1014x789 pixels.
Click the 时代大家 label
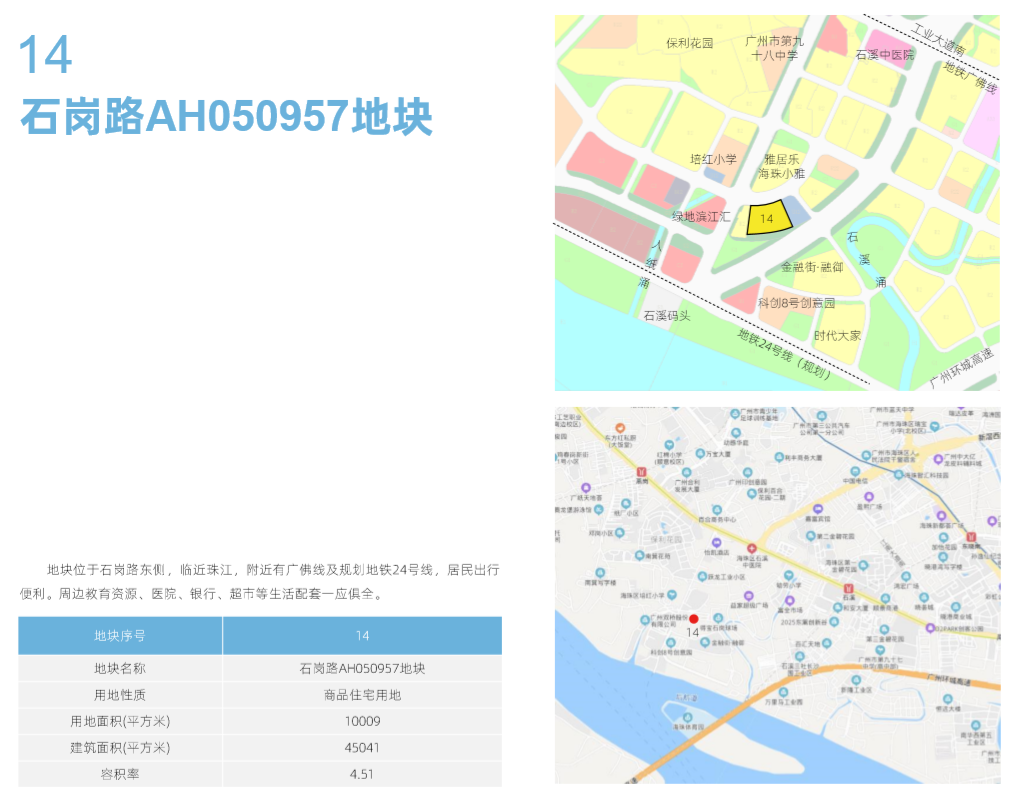[x=837, y=335]
